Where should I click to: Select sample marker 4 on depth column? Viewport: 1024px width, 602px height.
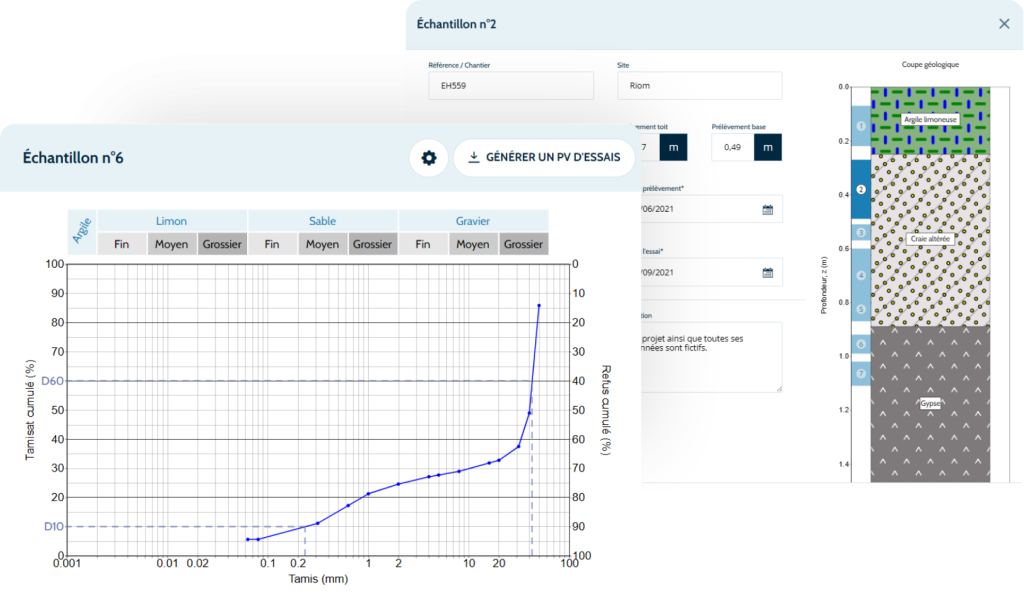coord(861,276)
